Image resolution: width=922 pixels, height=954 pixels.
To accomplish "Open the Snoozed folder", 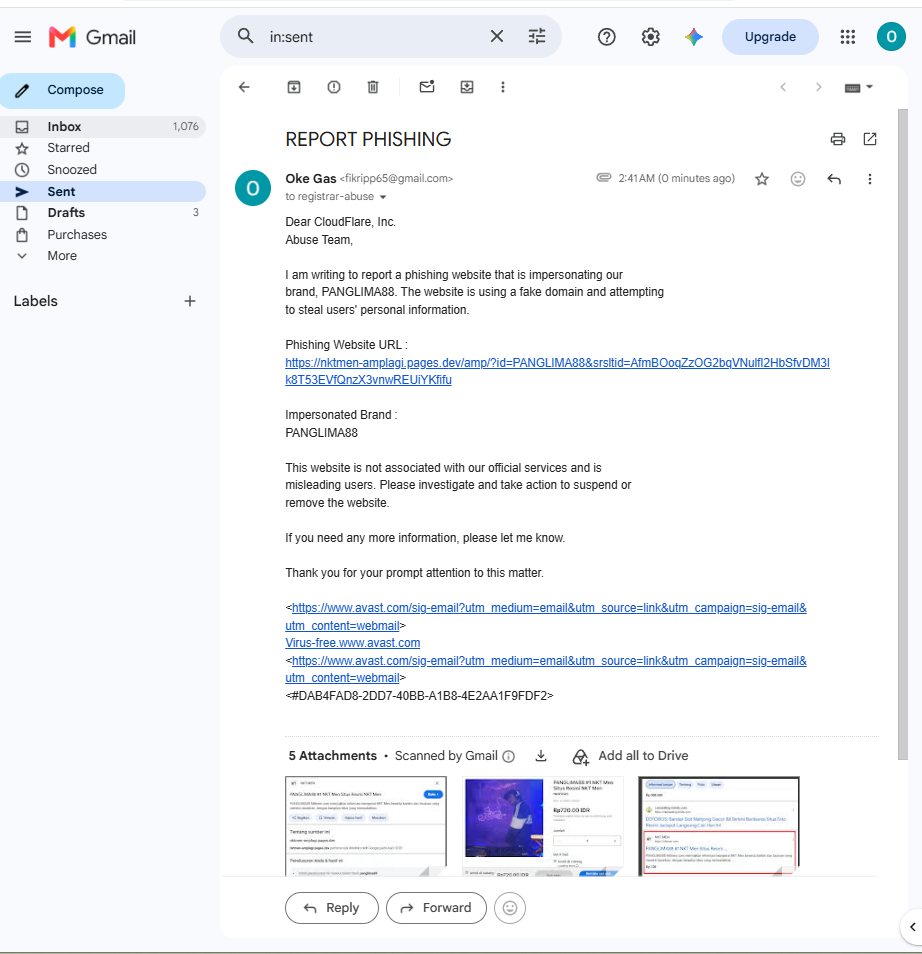I will tap(103, 170).
